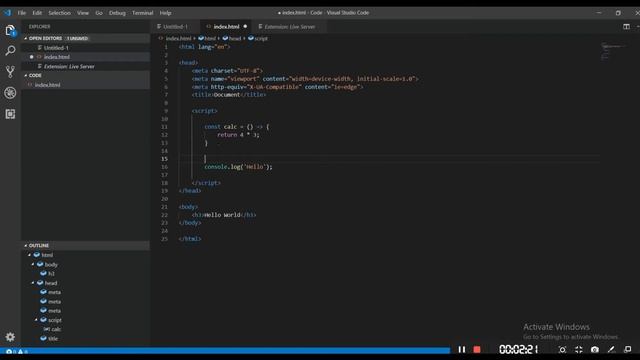640x360 pixels.
Task: Click the recorder window overlay icon
Action: 628,349
